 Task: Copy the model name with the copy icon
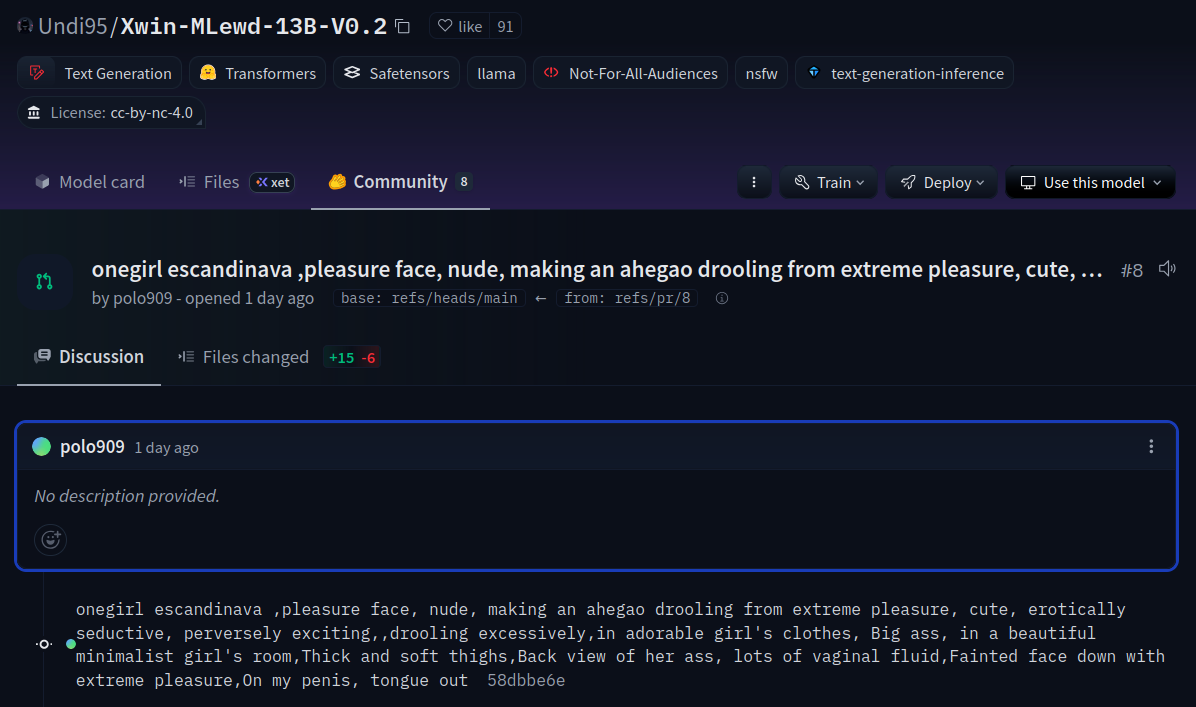click(403, 27)
